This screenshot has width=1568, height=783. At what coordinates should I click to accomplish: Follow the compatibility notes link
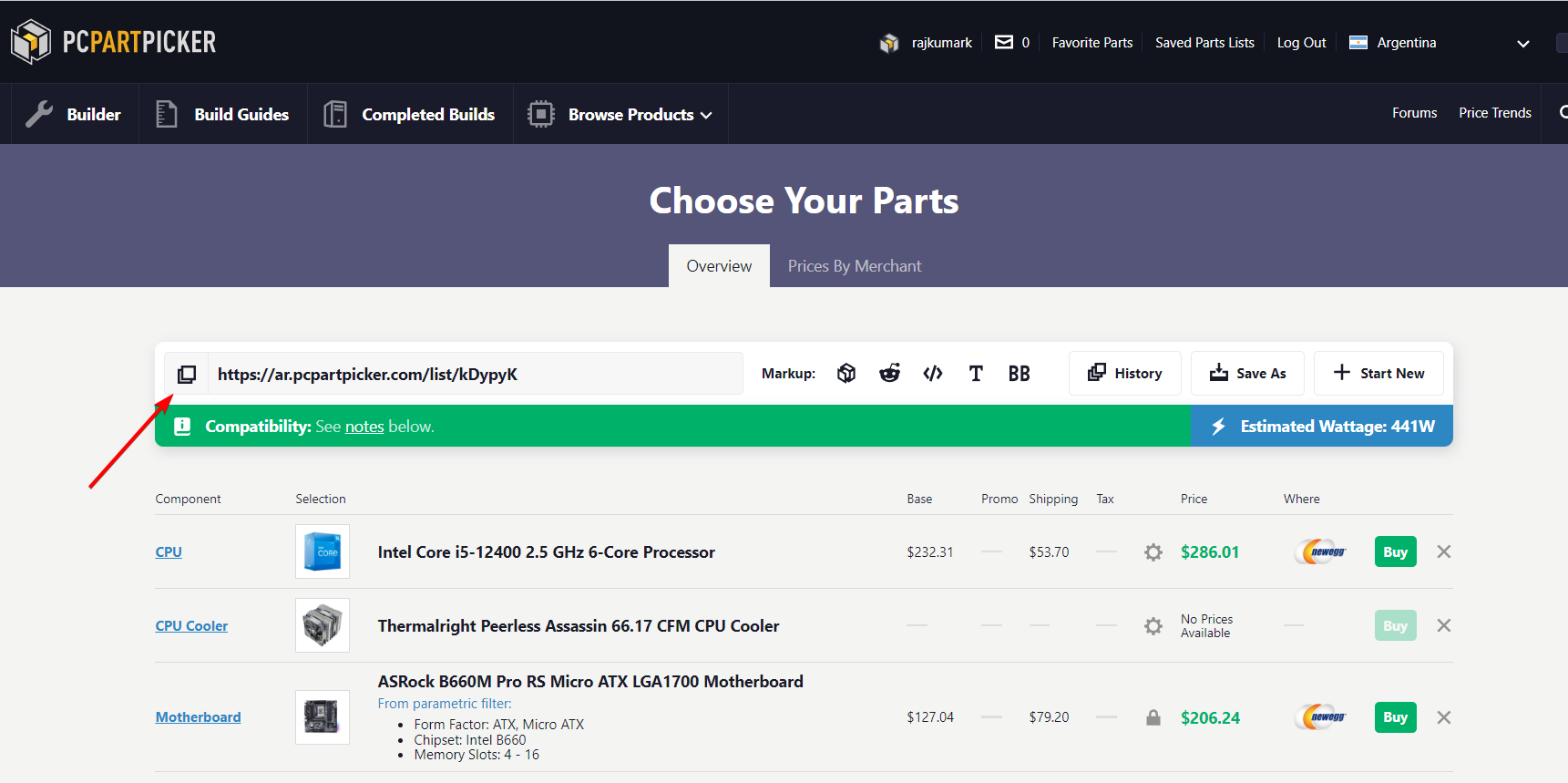(364, 427)
